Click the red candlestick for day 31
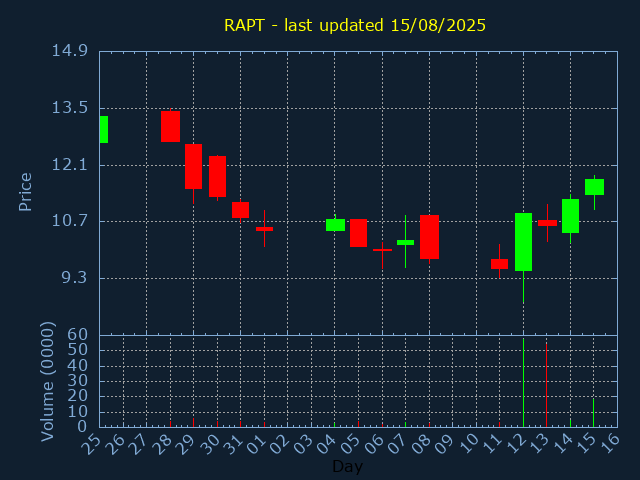The height and width of the screenshot is (480, 640). [x=240, y=210]
